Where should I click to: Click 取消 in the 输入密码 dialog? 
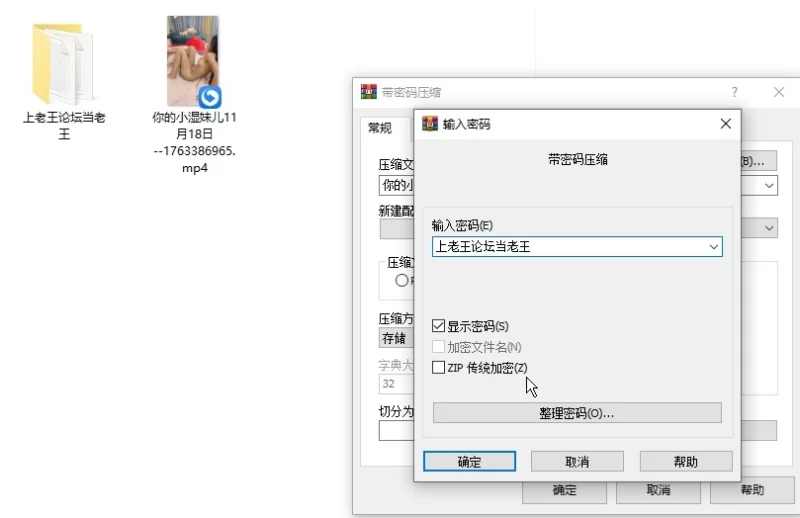click(x=577, y=461)
